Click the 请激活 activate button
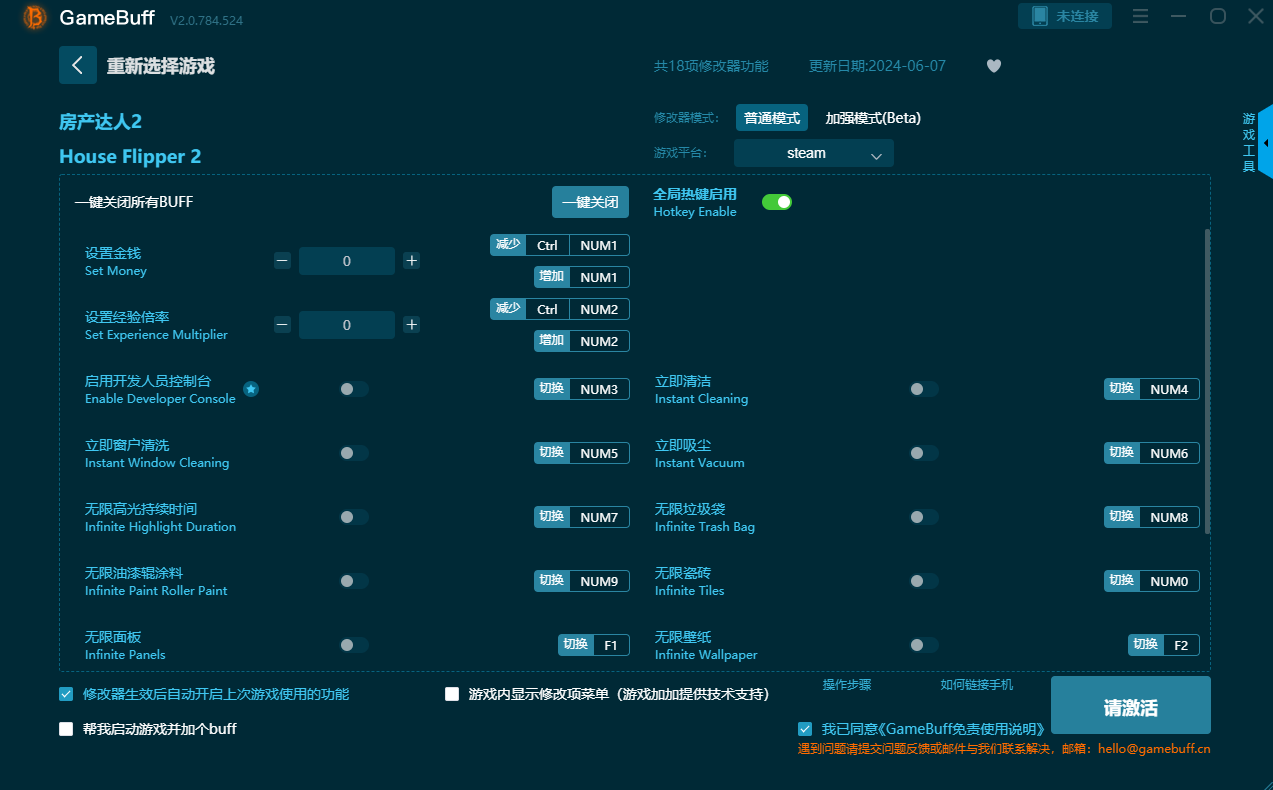This screenshot has height=790, width=1273. (x=1131, y=706)
